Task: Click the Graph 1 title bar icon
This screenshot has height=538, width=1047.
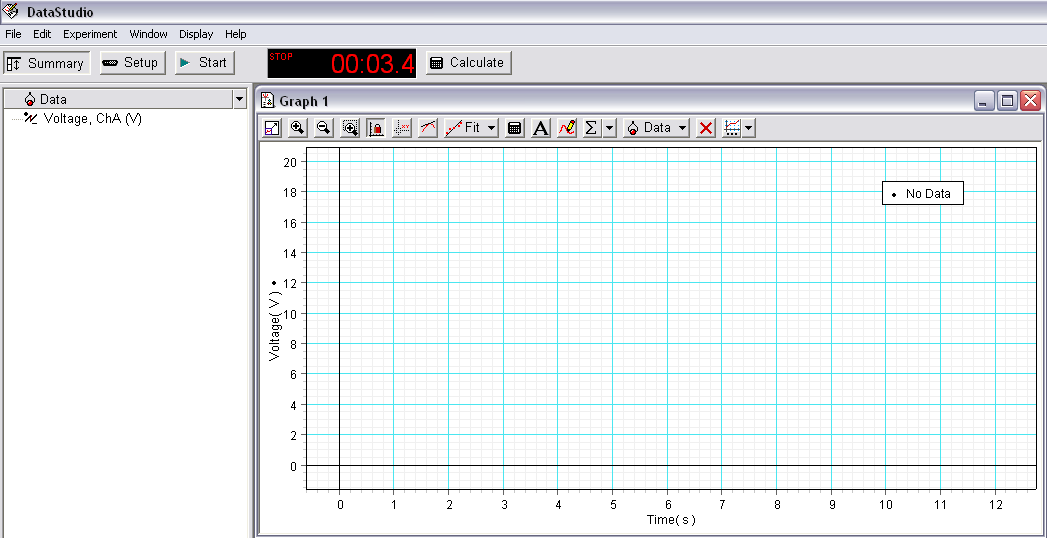Action: click(268, 101)
